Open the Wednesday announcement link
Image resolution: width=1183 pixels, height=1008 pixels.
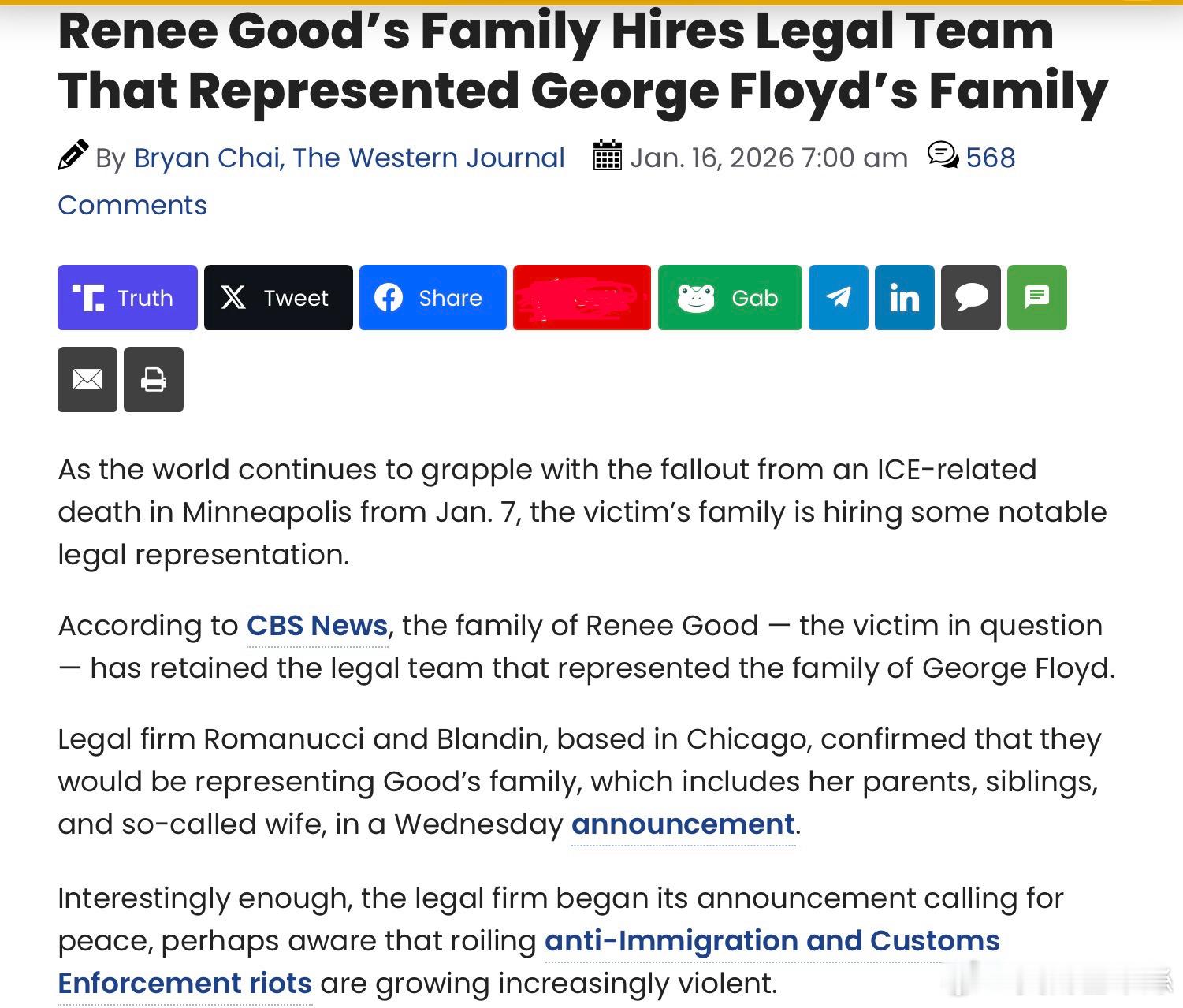(681, 824)
